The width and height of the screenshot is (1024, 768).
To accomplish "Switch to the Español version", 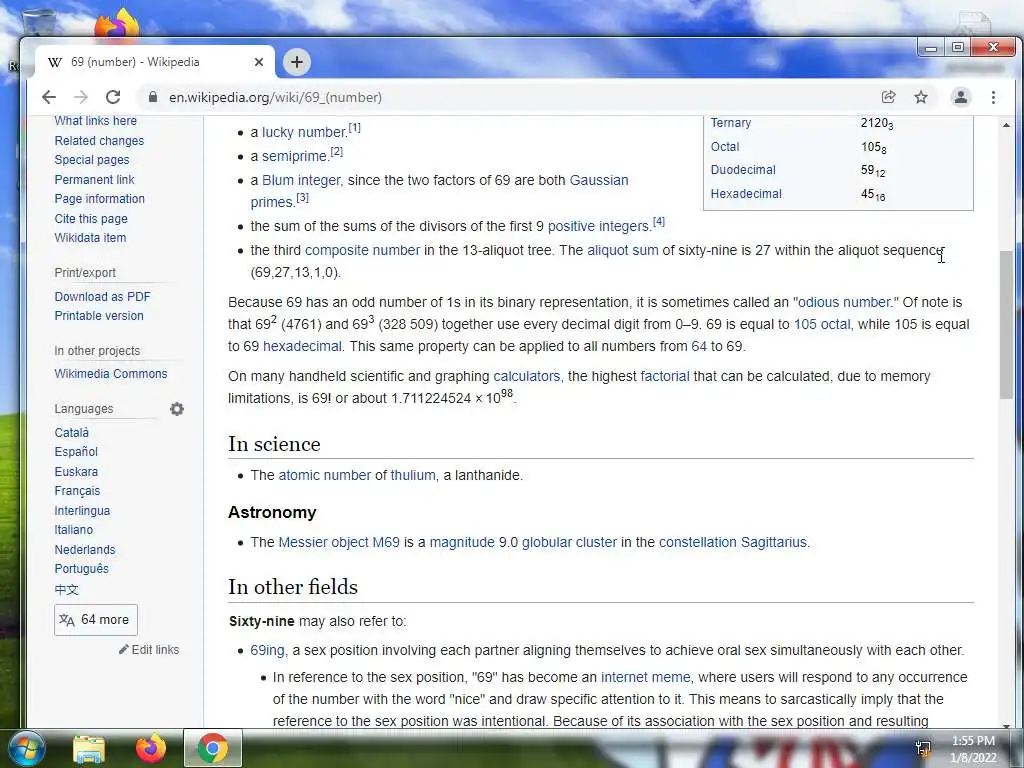I will tap(76, 452).
